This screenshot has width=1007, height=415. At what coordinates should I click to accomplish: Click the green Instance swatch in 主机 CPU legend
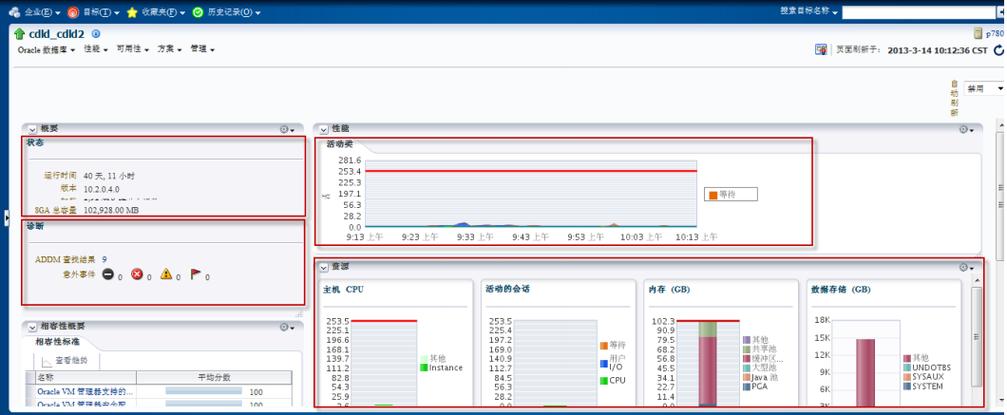pyautogui.click(x=424, y=368)
